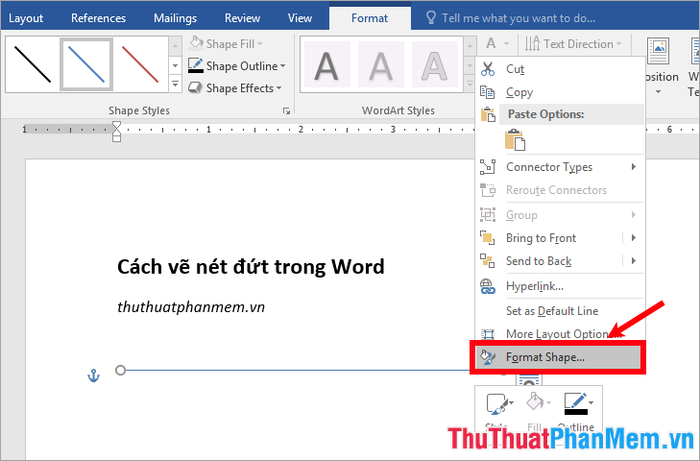Expand the Connector Types submenu

tap(633, 167)
